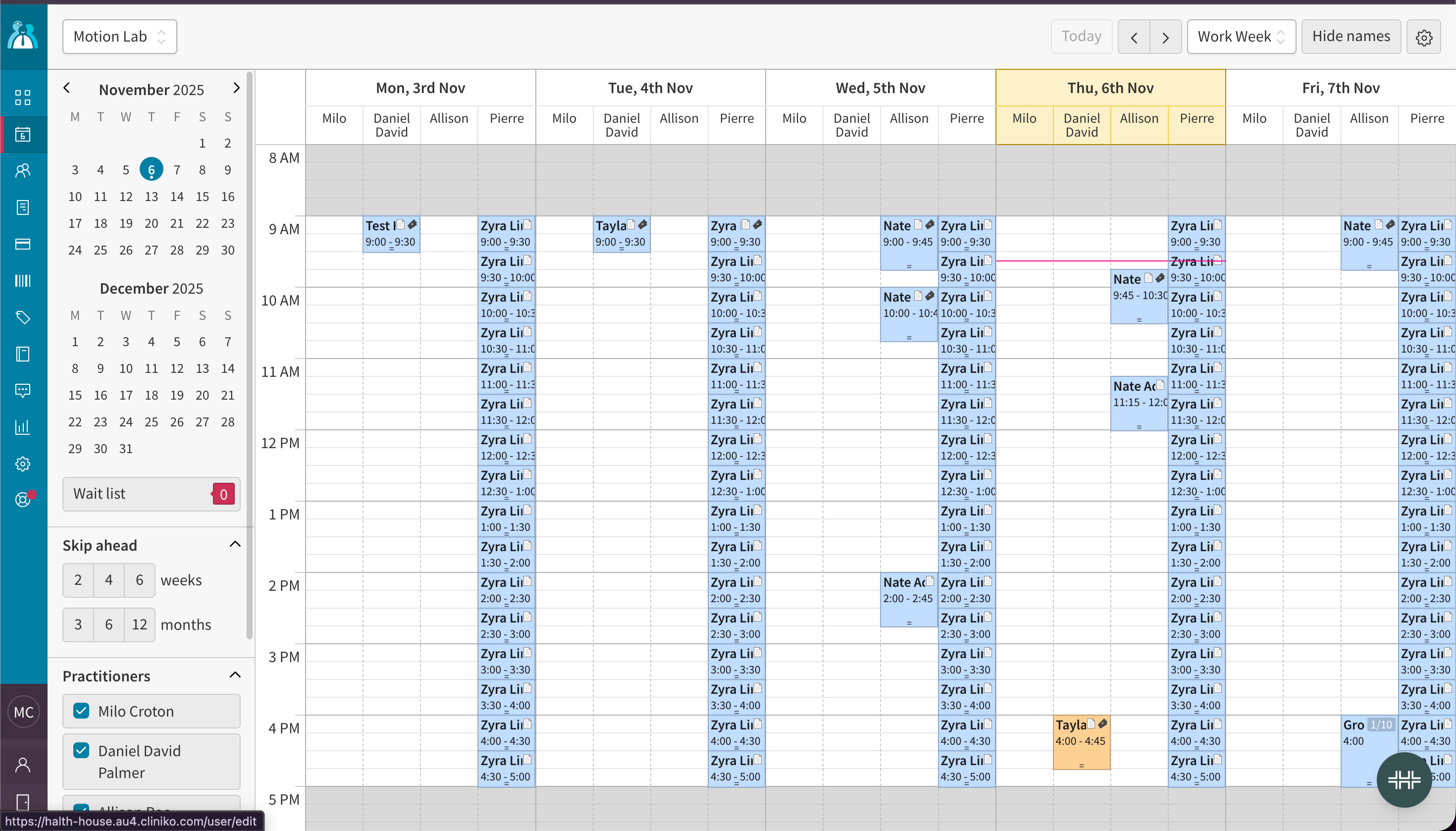The height and width of the screenshot is (831, 1456).
Task: Select December 25 in mini calendar
Action: pyautogui.click(x=151, y=422)
